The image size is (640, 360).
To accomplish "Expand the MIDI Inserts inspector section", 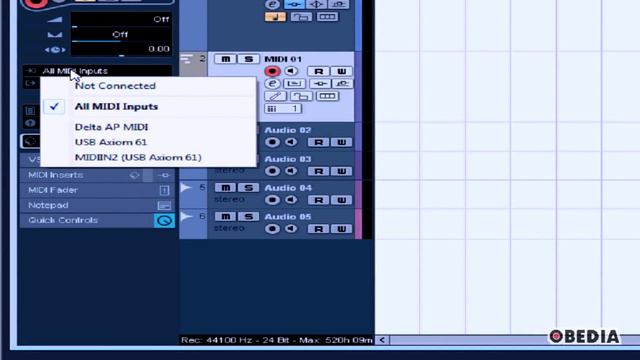I will 97,175.
